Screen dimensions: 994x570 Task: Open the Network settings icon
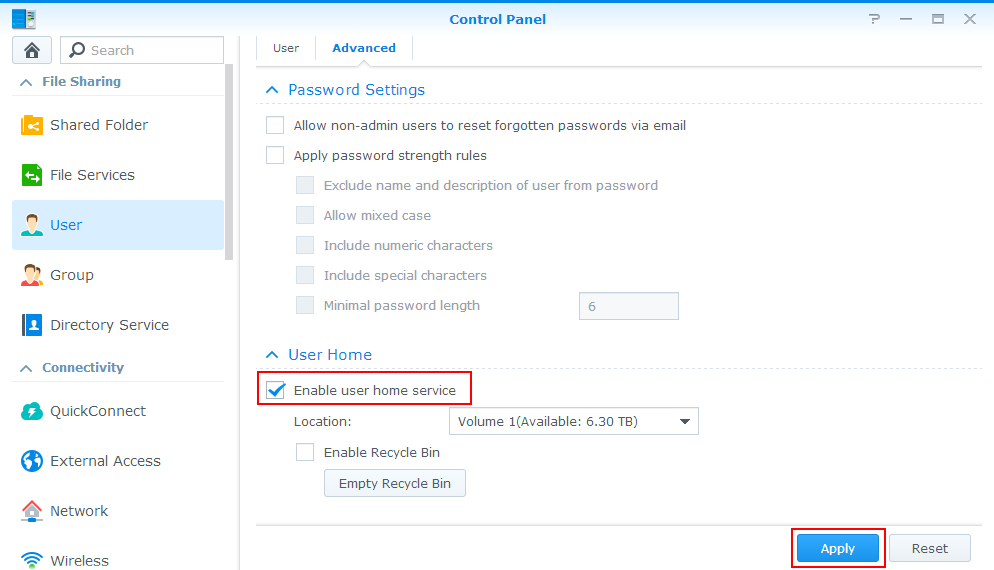(x=32, y=511)
